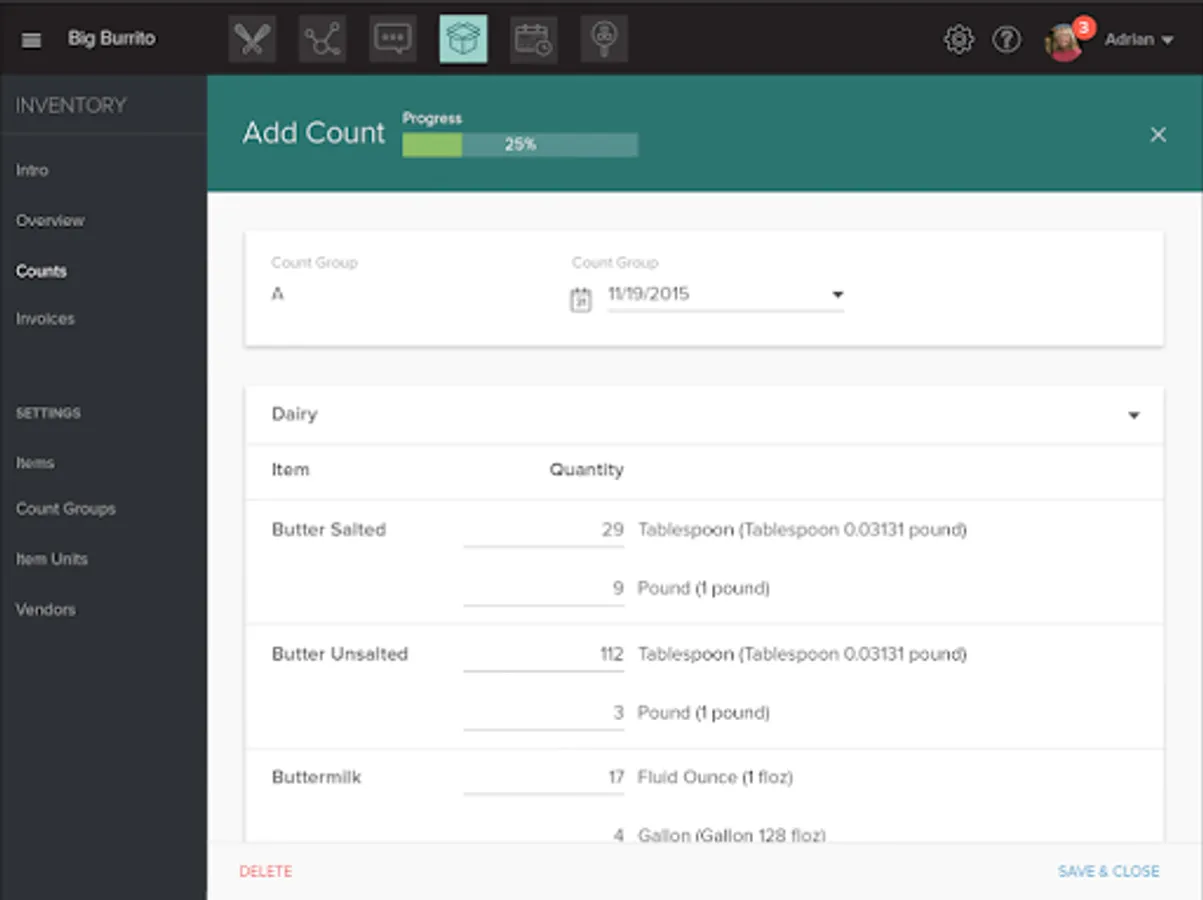Open Item Units in sidebar
This screenshot has height=900, width=1203.
[52, 559]
